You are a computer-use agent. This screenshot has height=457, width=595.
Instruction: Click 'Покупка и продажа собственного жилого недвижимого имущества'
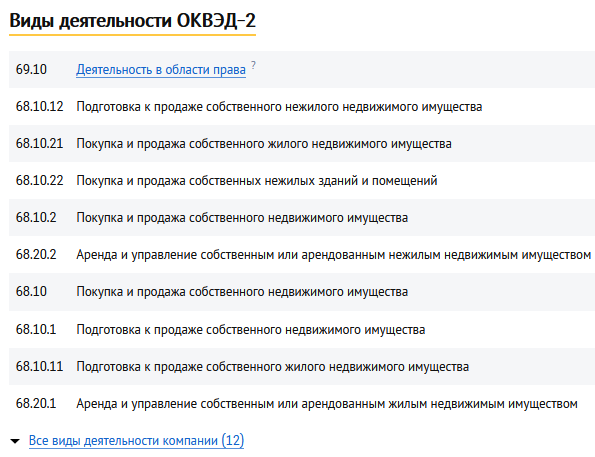point(264,144)
